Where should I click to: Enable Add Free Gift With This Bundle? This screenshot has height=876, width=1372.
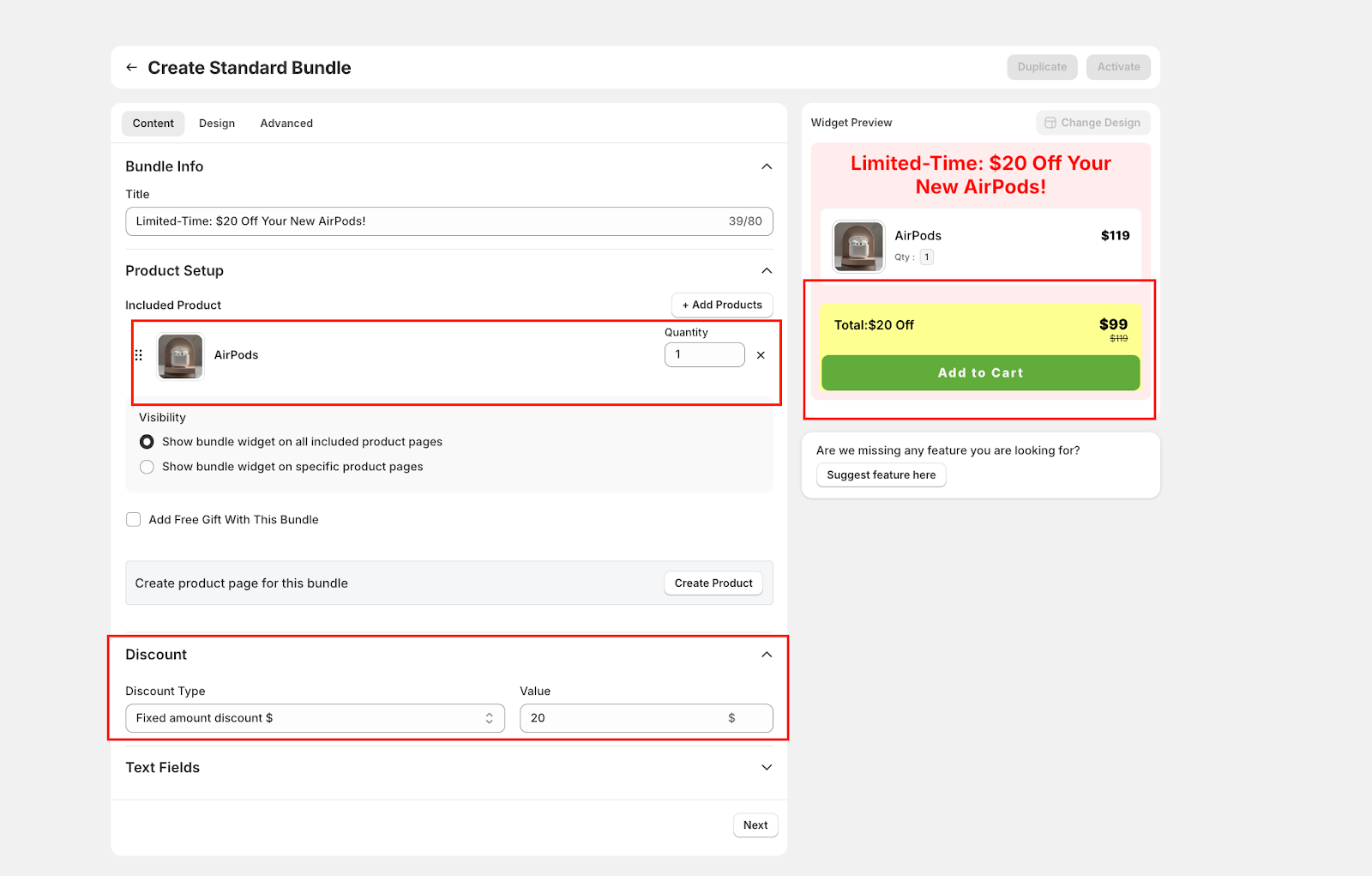134,520
